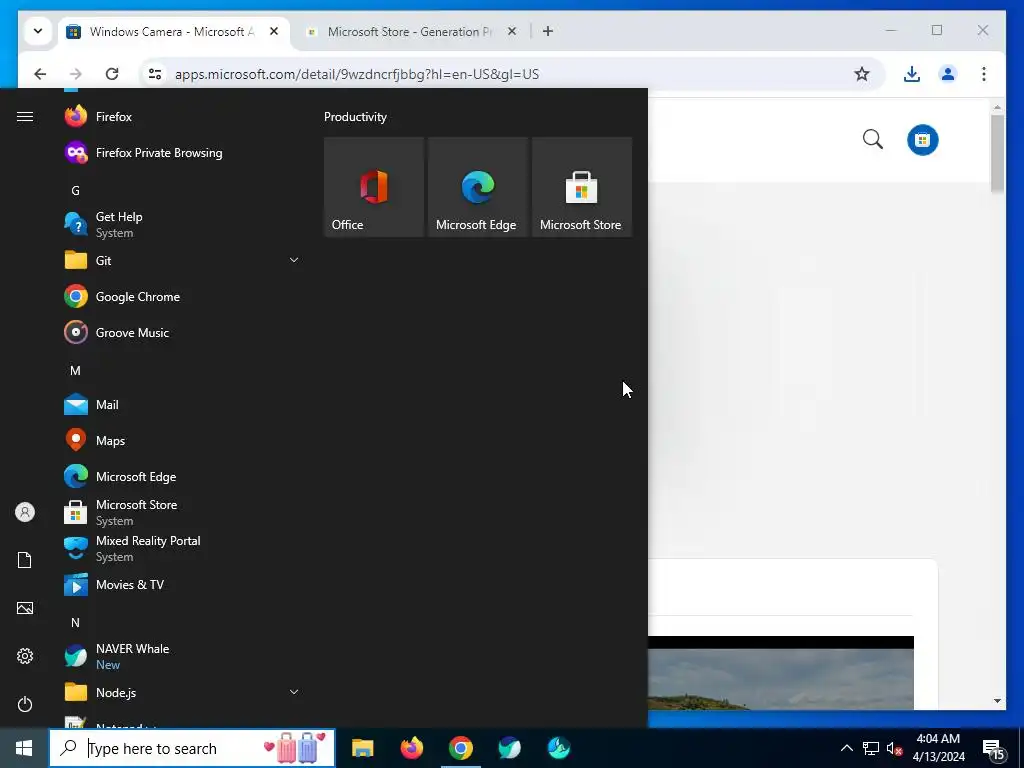The height and width of the screenshot is (768, 1024).
Task: Open Firefox from the Start menu list
Action: (182, 117)
